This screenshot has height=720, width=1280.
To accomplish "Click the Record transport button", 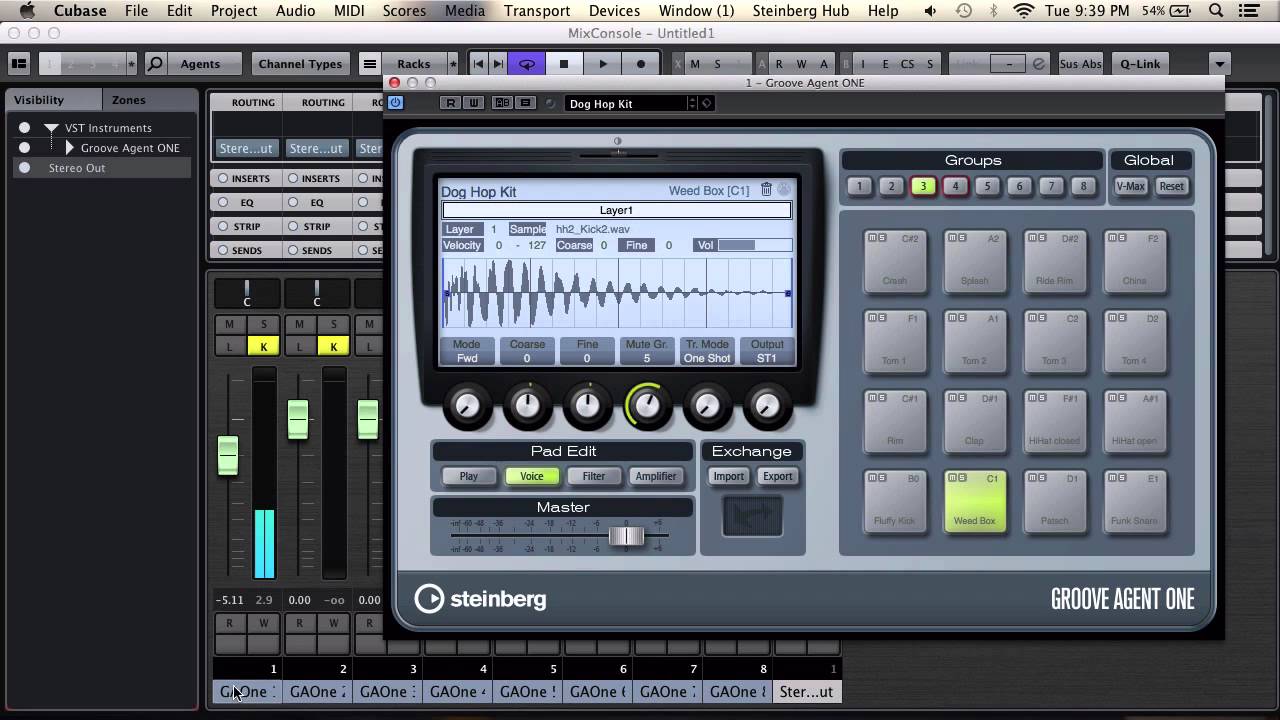I will pyautogui.click(x=641, y=64).
